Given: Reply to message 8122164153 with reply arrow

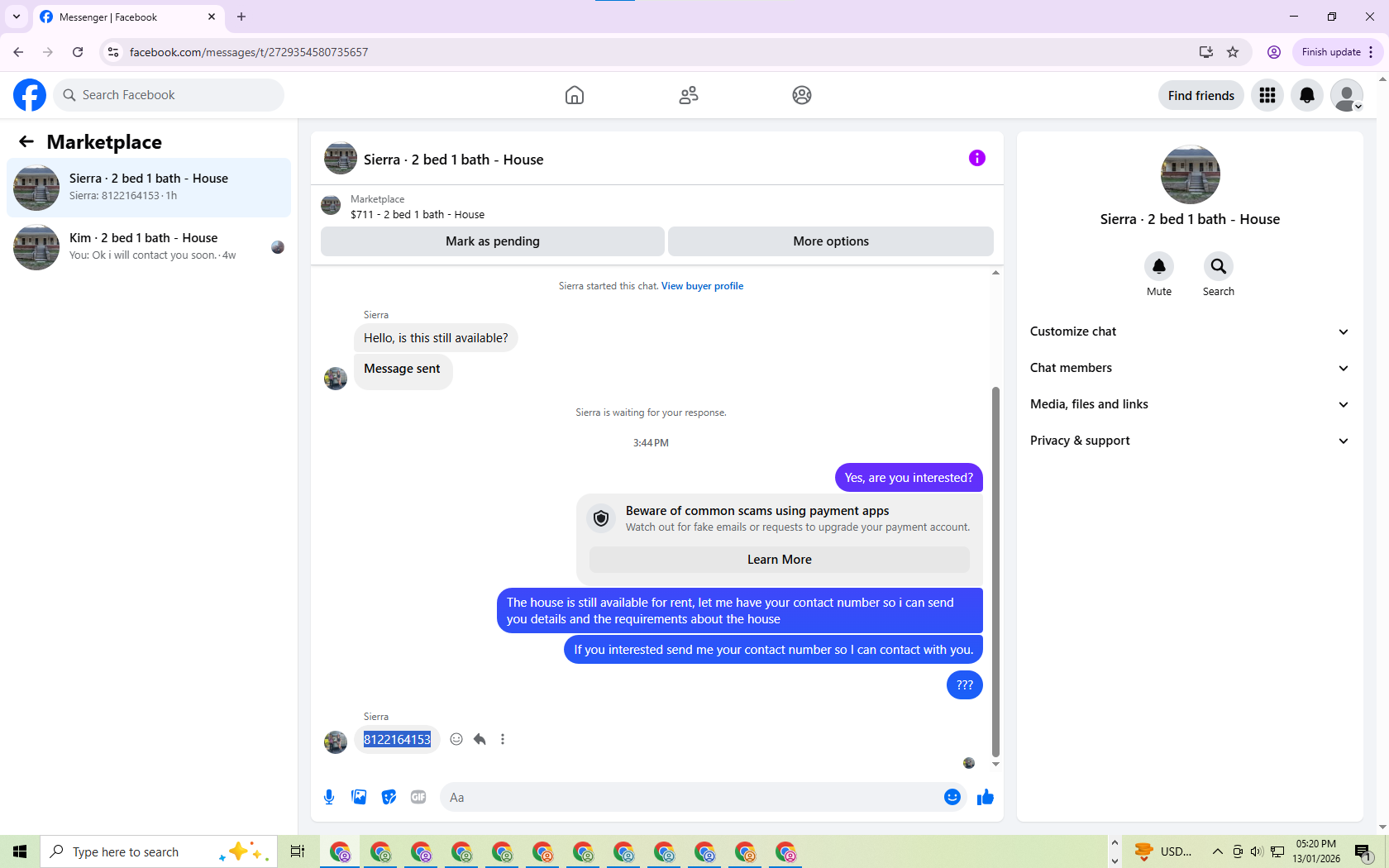Looking at the screenshot, I should 480,739.
